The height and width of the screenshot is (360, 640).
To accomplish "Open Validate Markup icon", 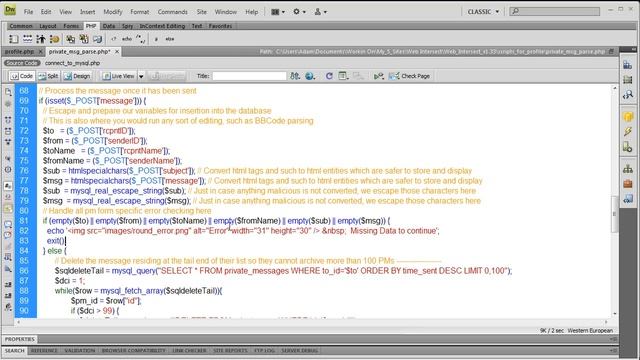I will coord(378,76).
